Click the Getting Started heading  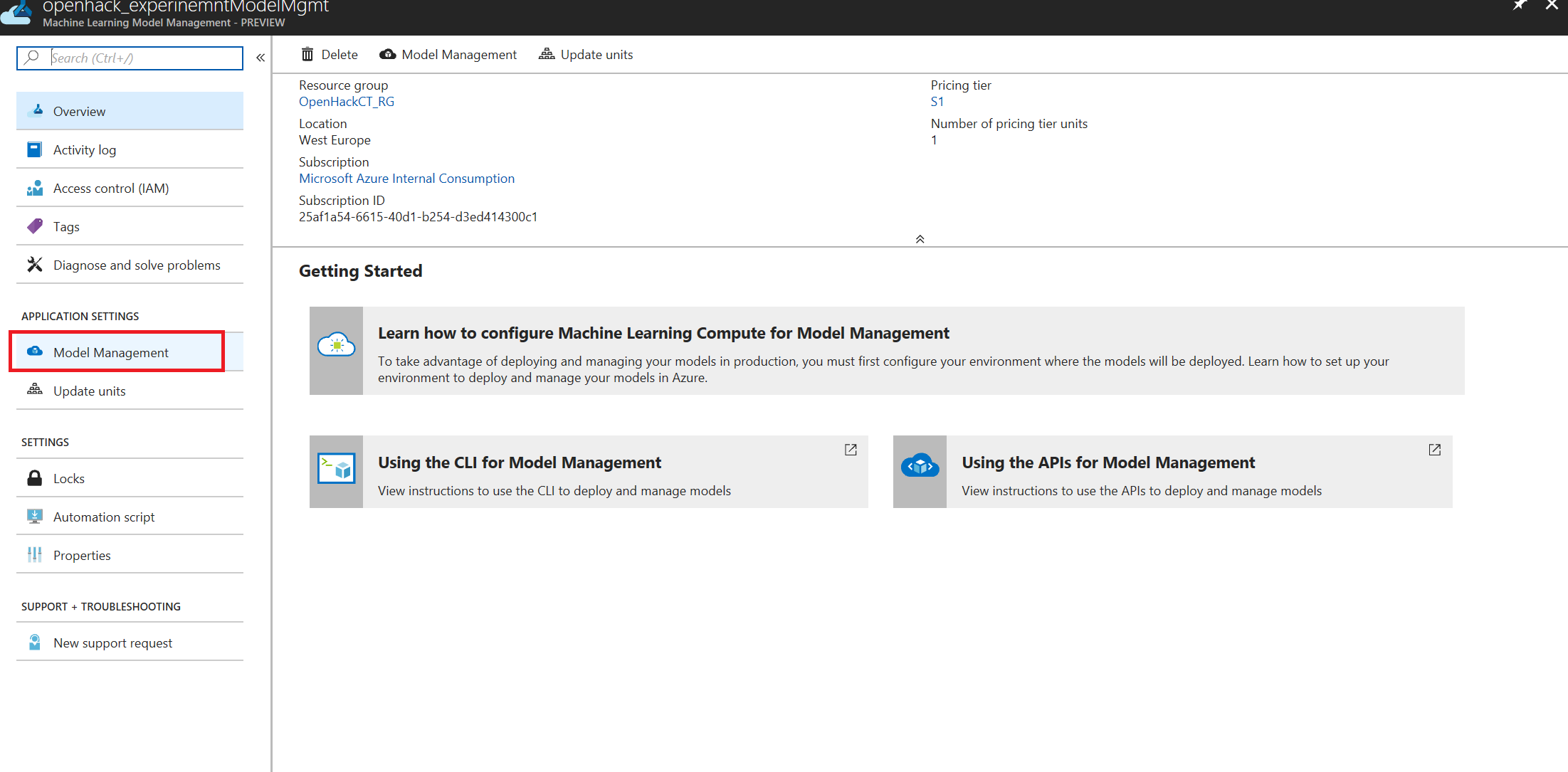pos(361,271)
